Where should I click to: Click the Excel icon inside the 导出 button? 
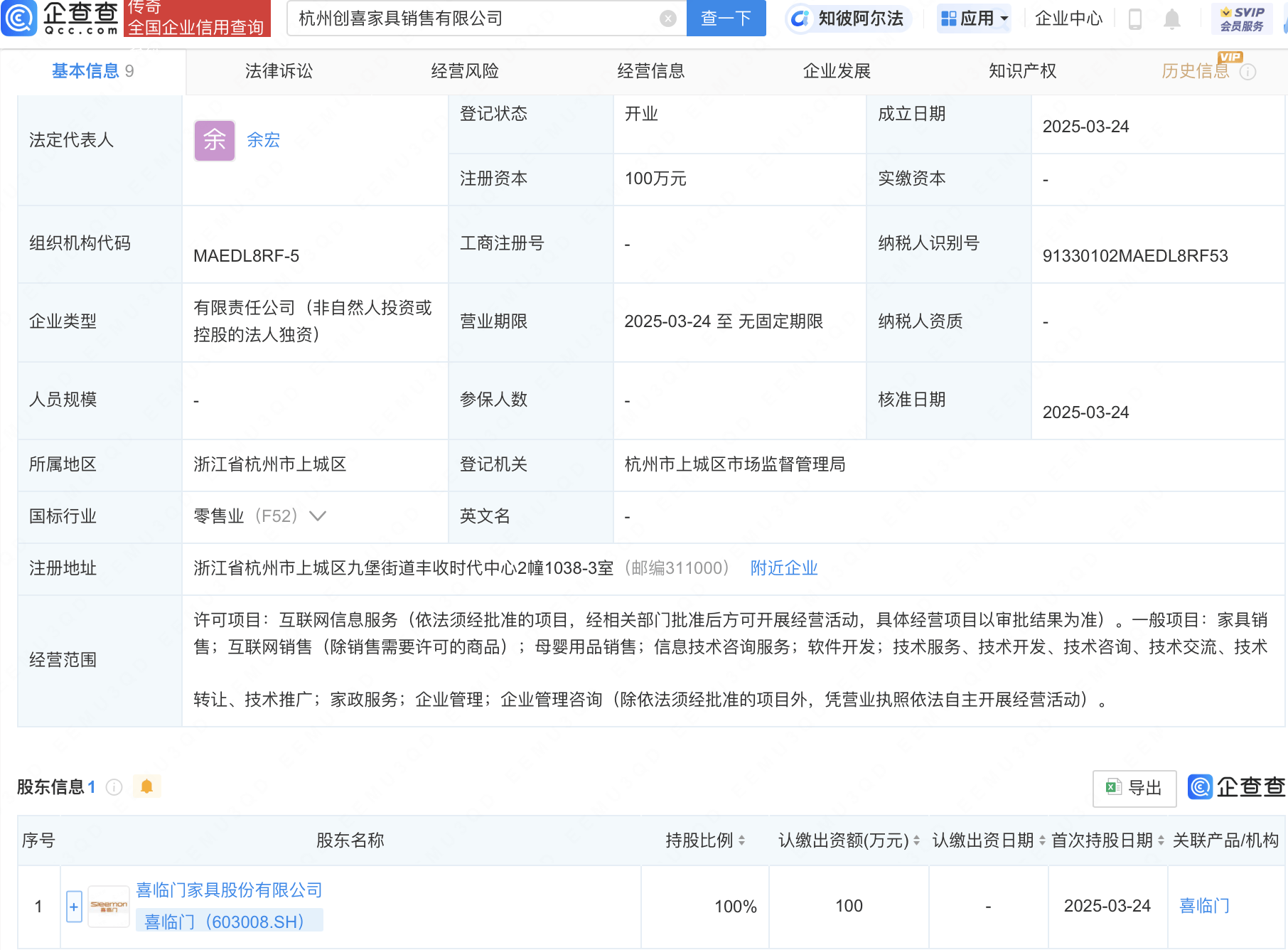[1113, 787]
